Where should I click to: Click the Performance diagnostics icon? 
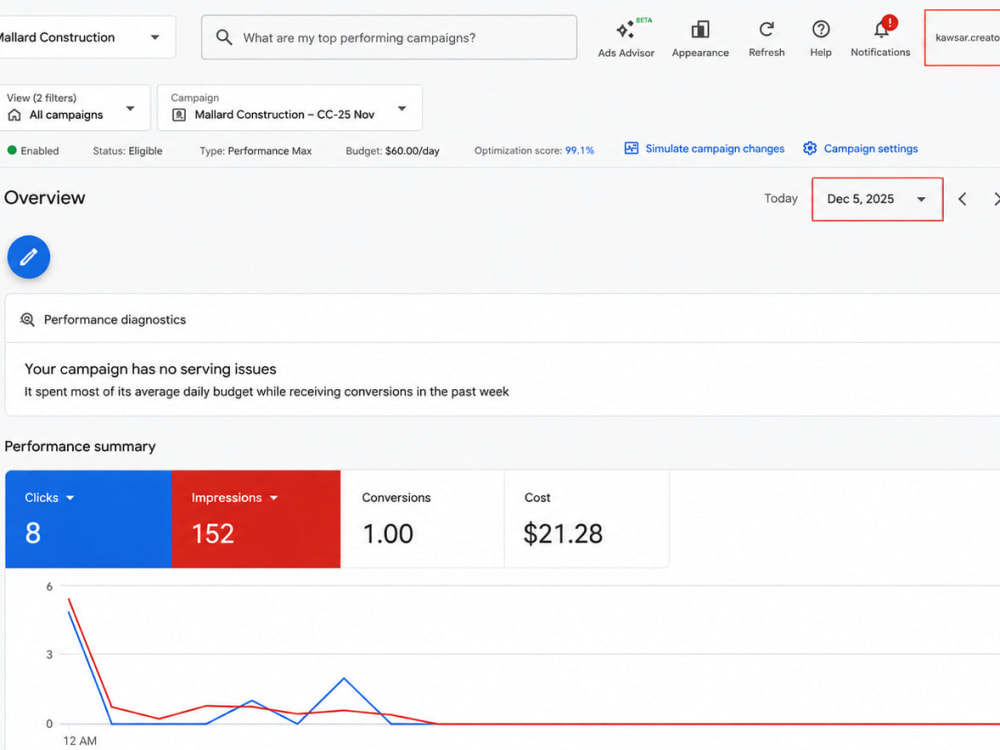coord(27,320)
